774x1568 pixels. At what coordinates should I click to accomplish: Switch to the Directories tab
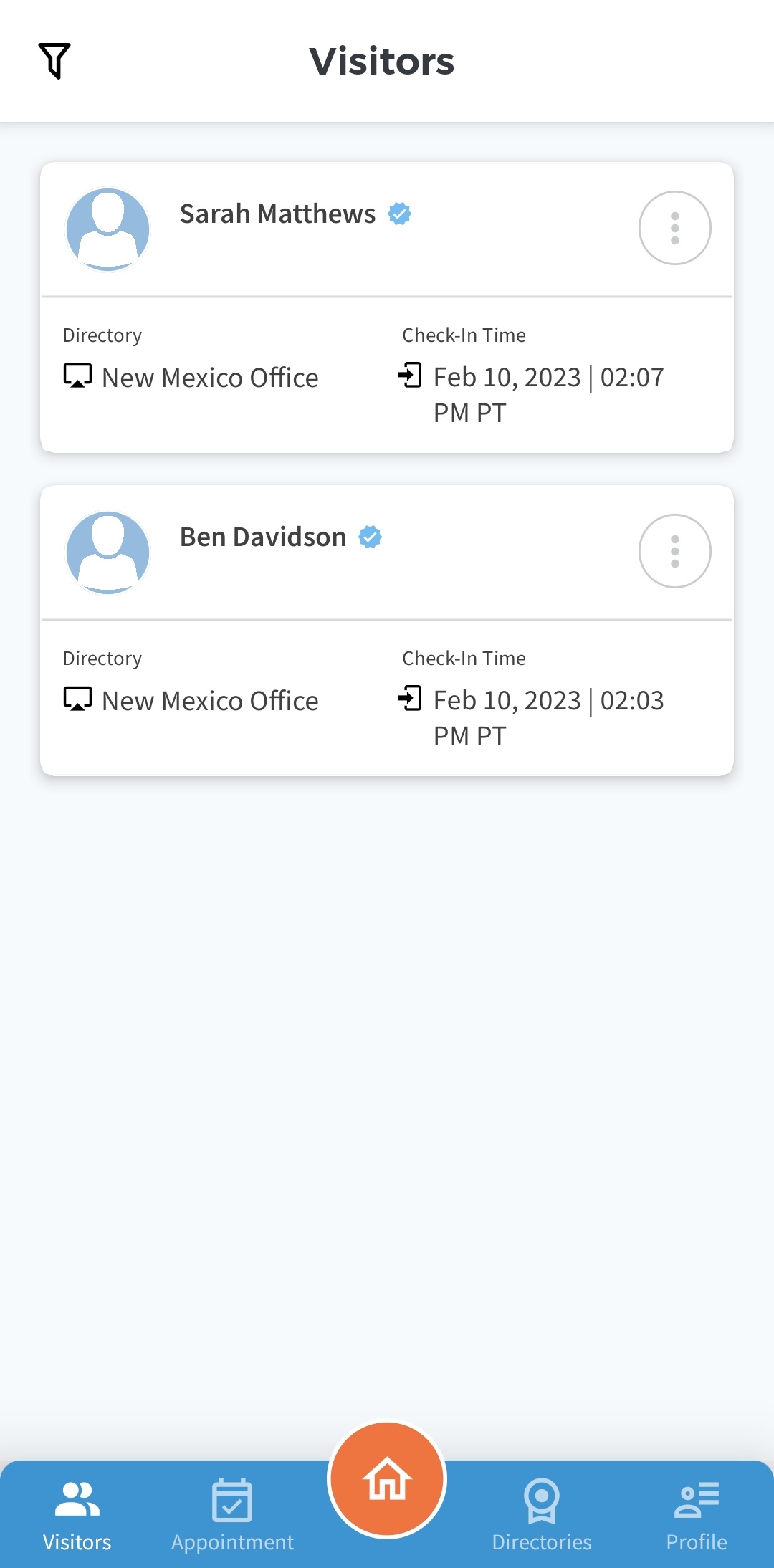click(542, 1515)
